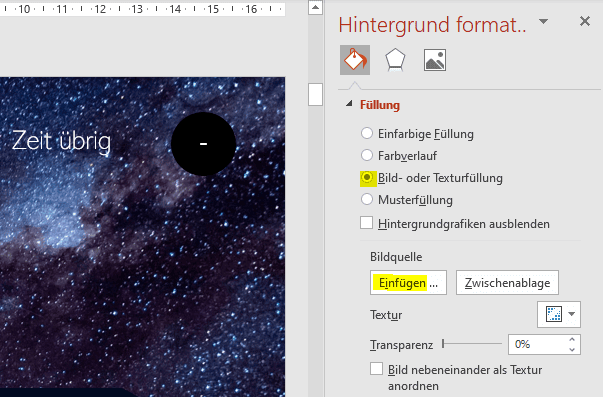Open the Picture (Bild) tab icon
The image size is (603, 397).
coord(435,60)
